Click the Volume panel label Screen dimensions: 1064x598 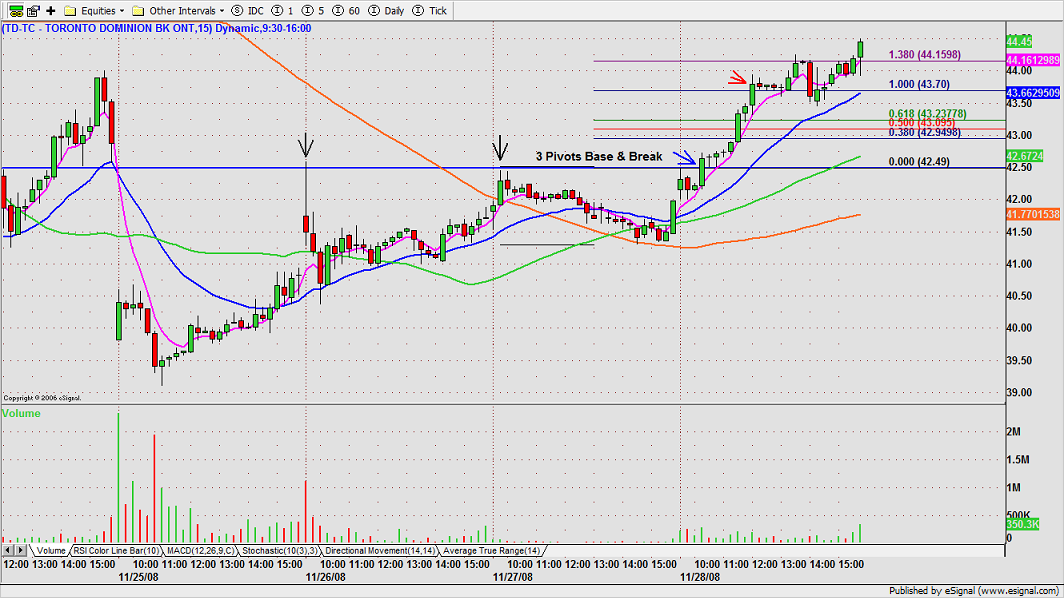tap(21, 413)
